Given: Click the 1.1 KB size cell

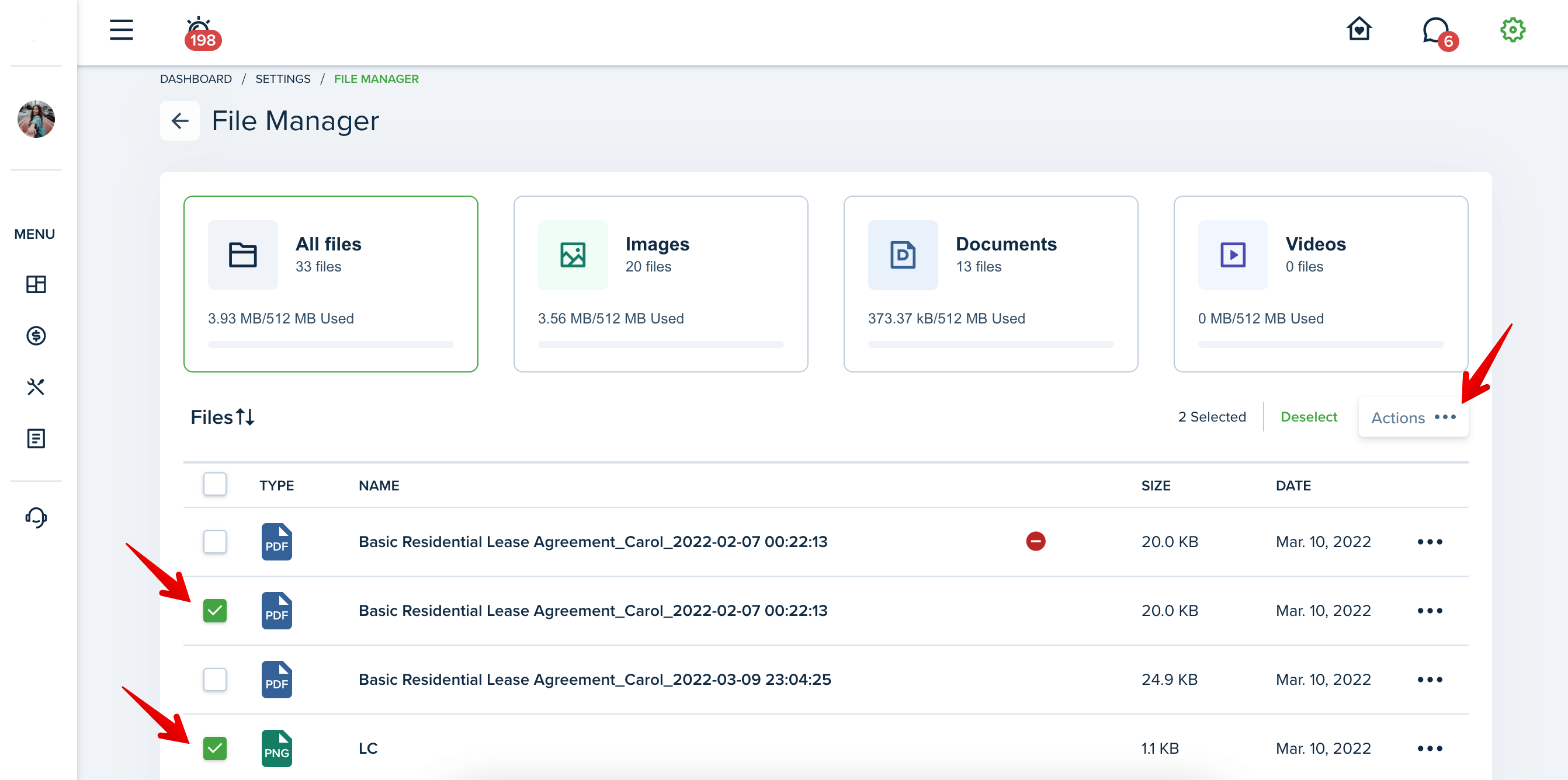Looking at the screenshot, I should 1160,748.
